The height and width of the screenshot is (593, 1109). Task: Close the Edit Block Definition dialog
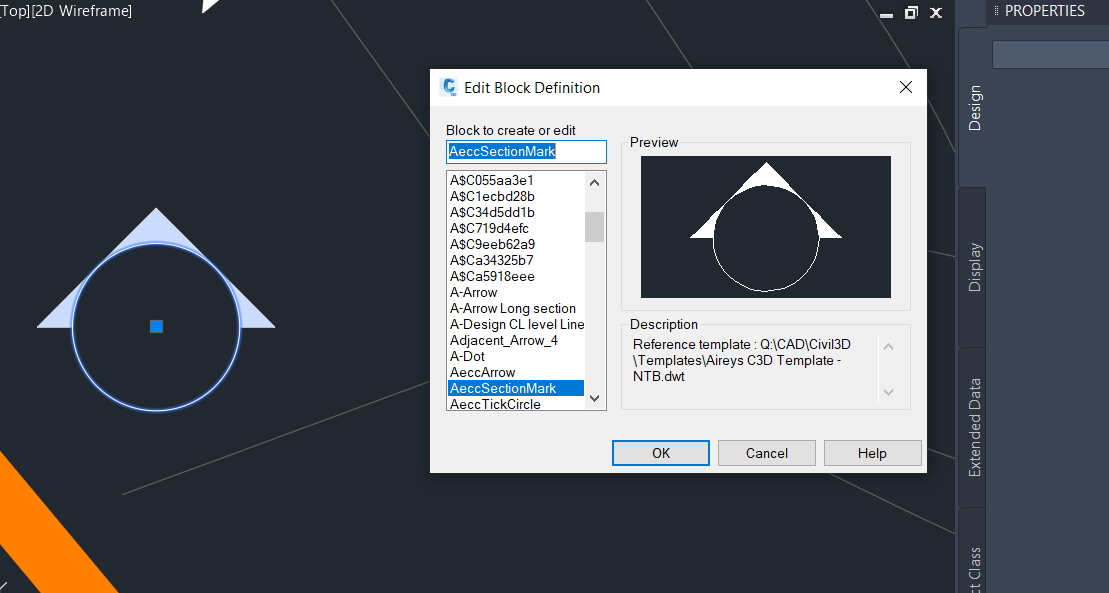905,87
